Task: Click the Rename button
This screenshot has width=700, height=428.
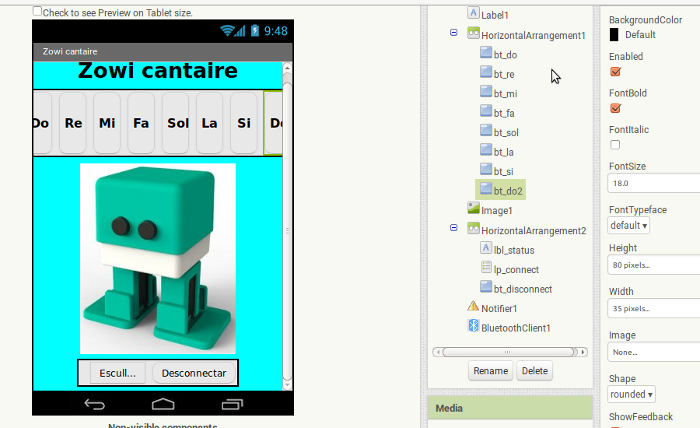Action: tap(490, 371)
